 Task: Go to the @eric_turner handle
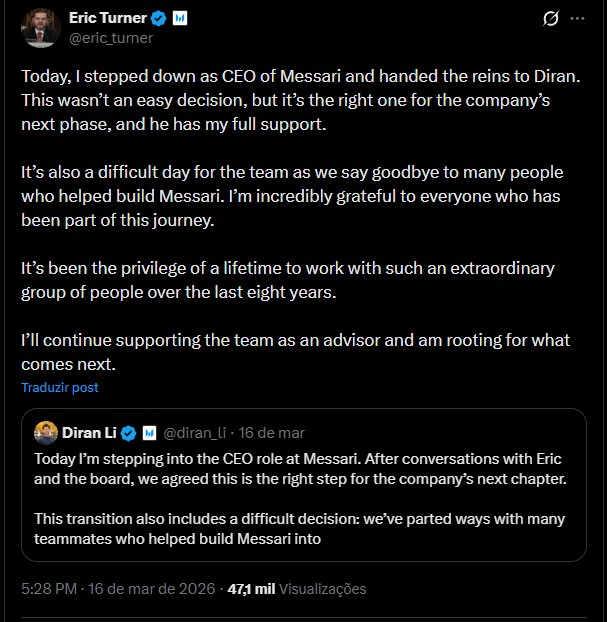coord(111,38)
